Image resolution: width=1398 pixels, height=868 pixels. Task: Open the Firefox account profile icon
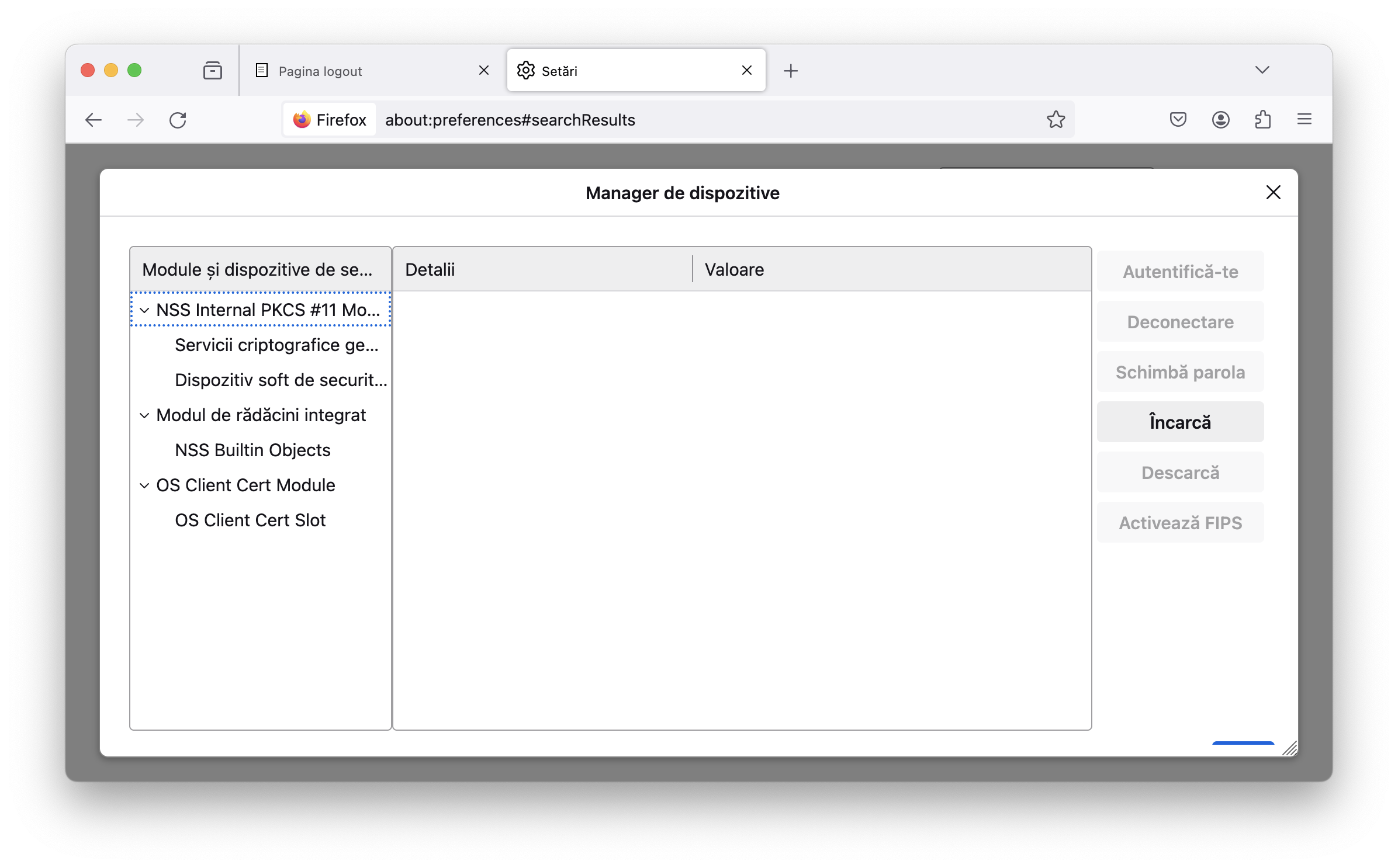click(1220, 120)
